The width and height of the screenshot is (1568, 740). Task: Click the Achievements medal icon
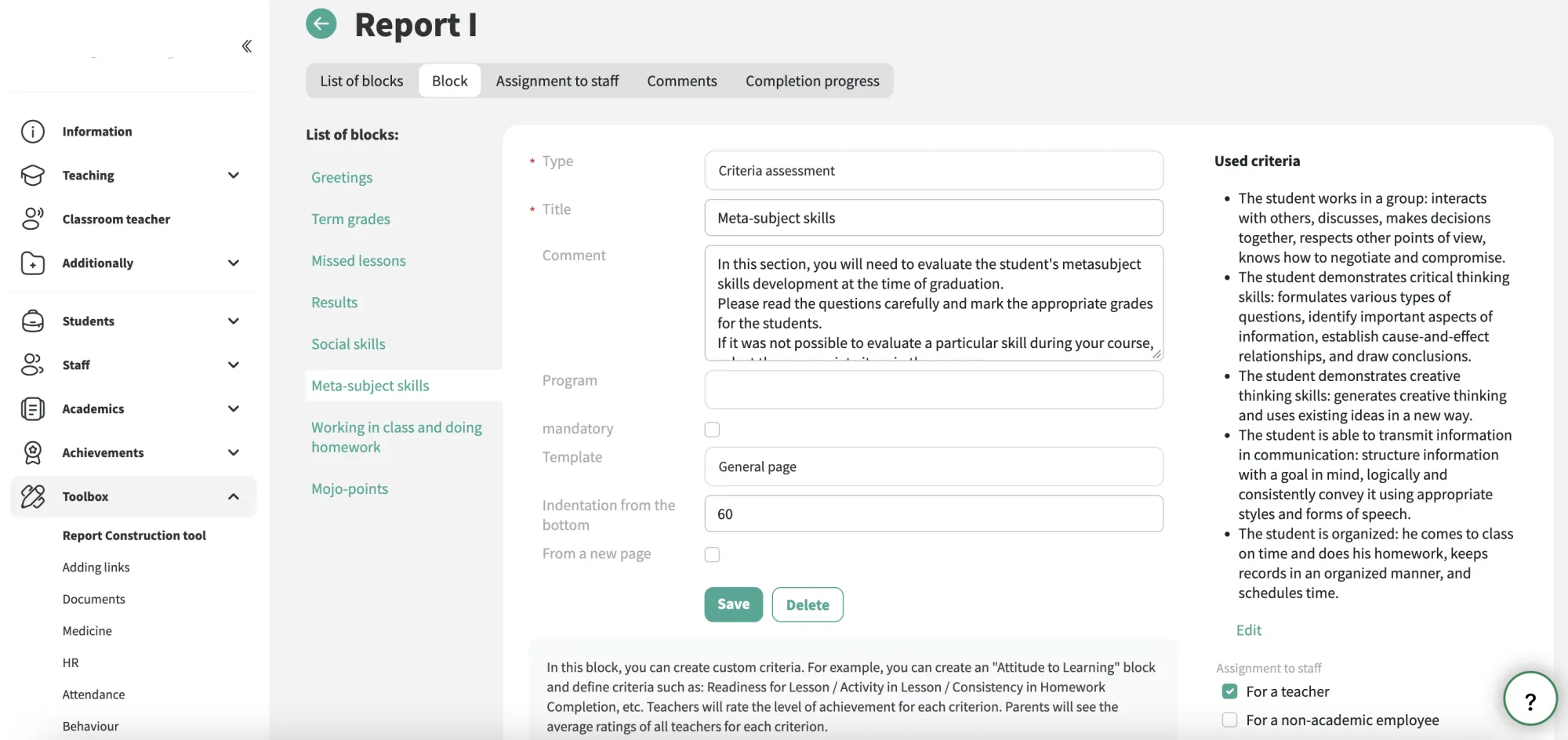coord(33,452)
